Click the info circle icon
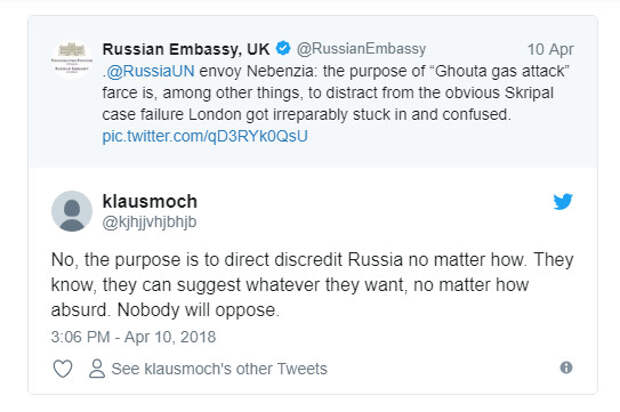The image size is (620, 412). pos(566,368)
